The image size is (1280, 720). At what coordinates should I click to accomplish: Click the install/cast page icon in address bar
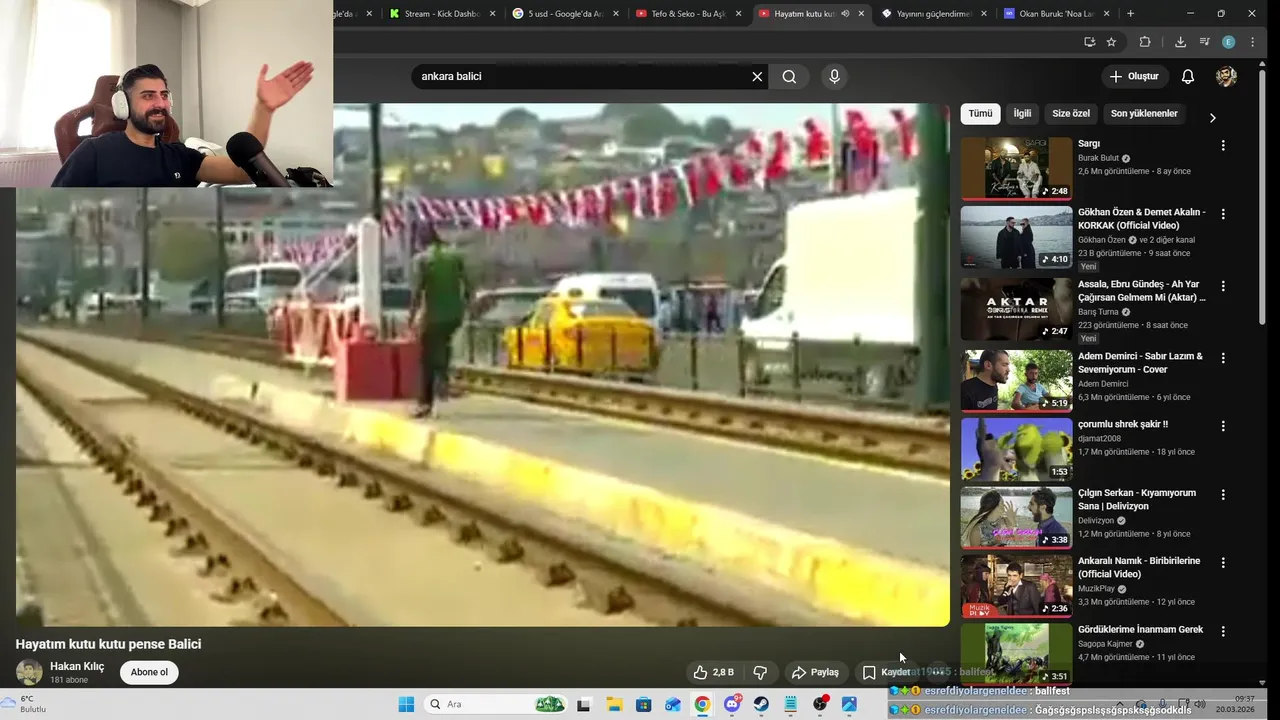coord(1089,42)
